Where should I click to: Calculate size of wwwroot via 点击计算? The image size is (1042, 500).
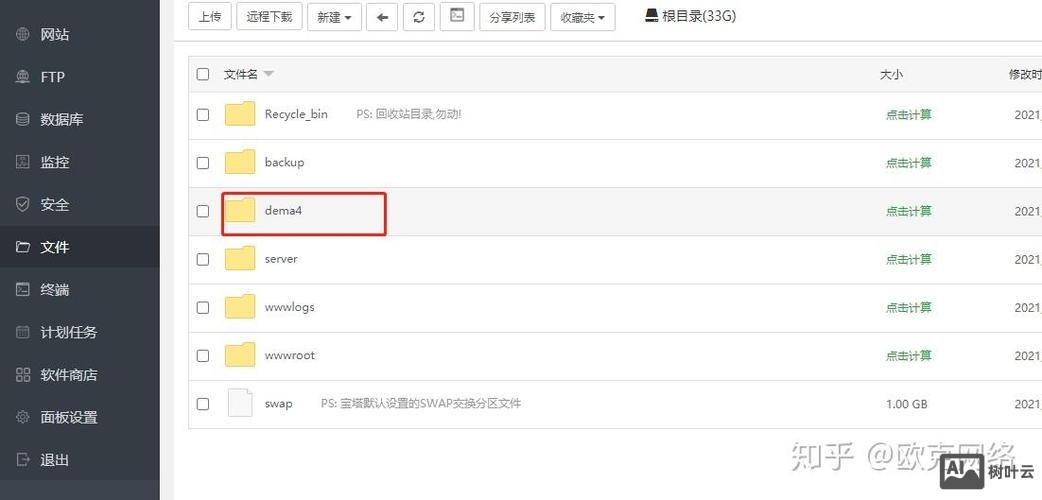(x=908, y=356)
